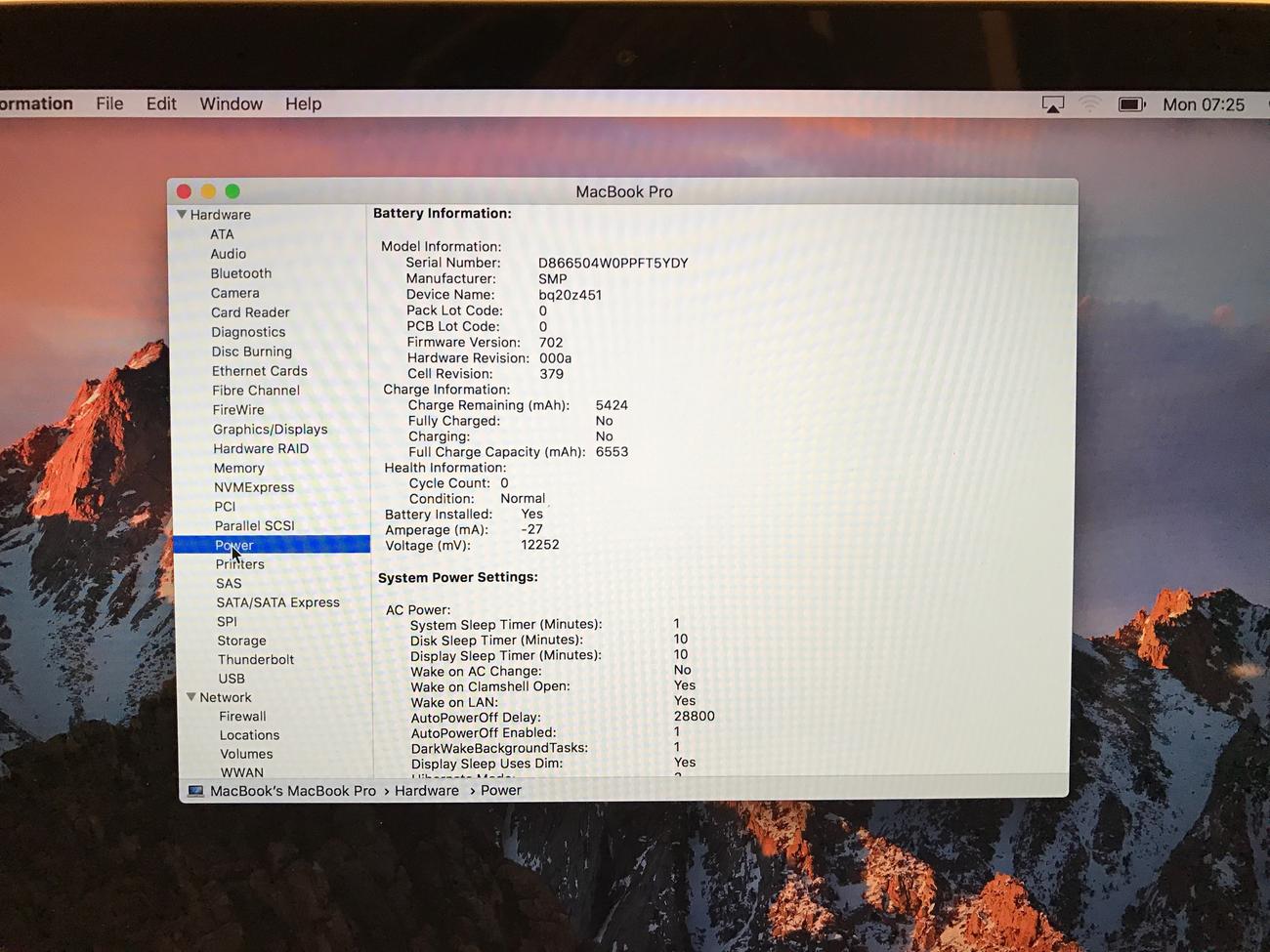
Task: Select Audio in the sidebar
Action: (228, 254)
